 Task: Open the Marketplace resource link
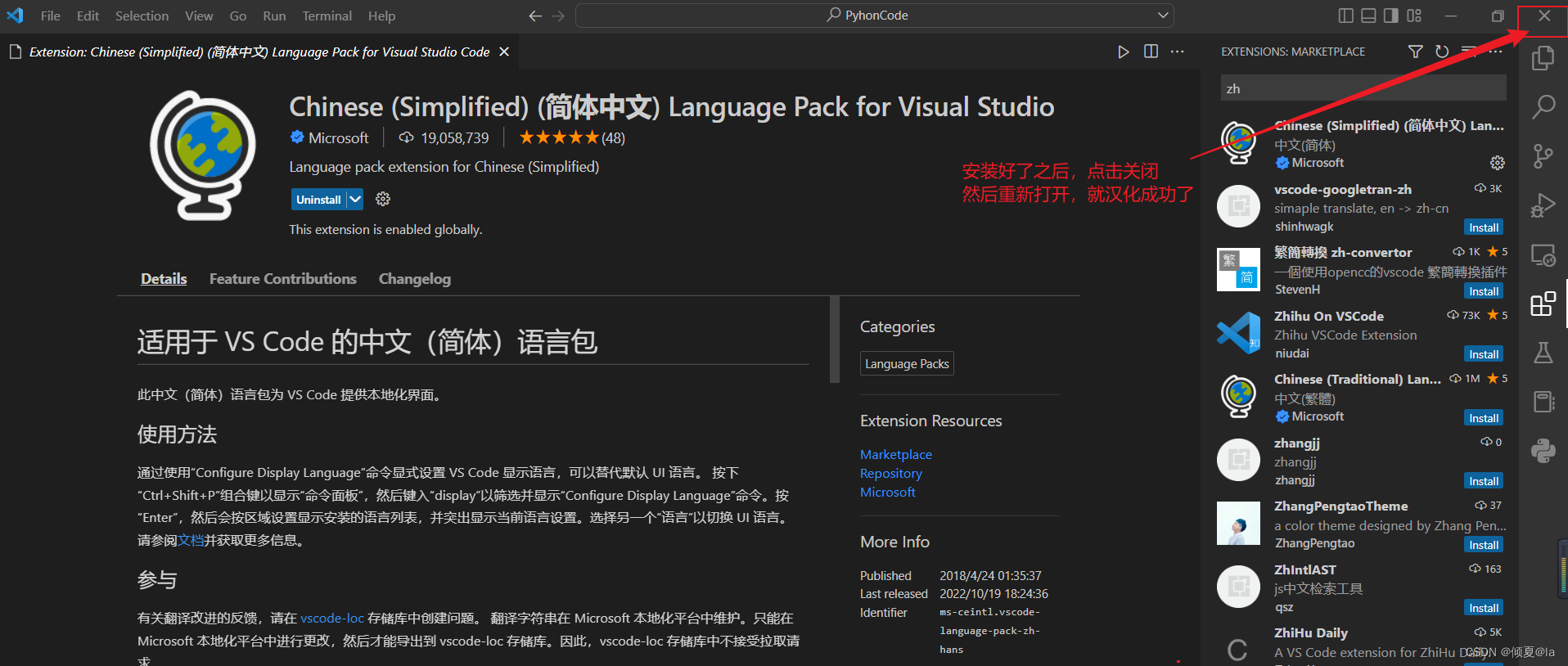[896, 454]
